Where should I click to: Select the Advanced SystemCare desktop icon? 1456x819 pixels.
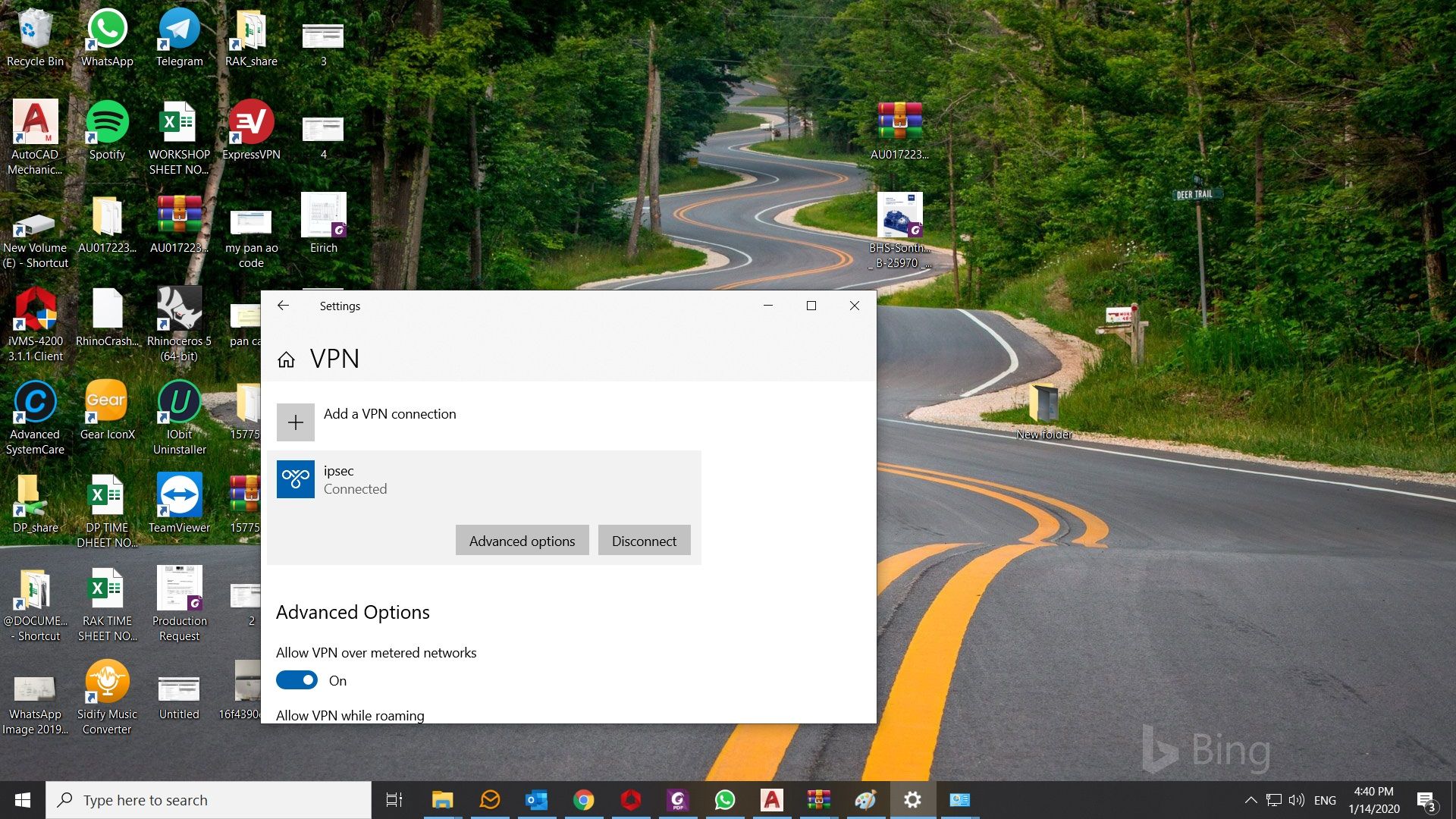[x=35, y=418]
